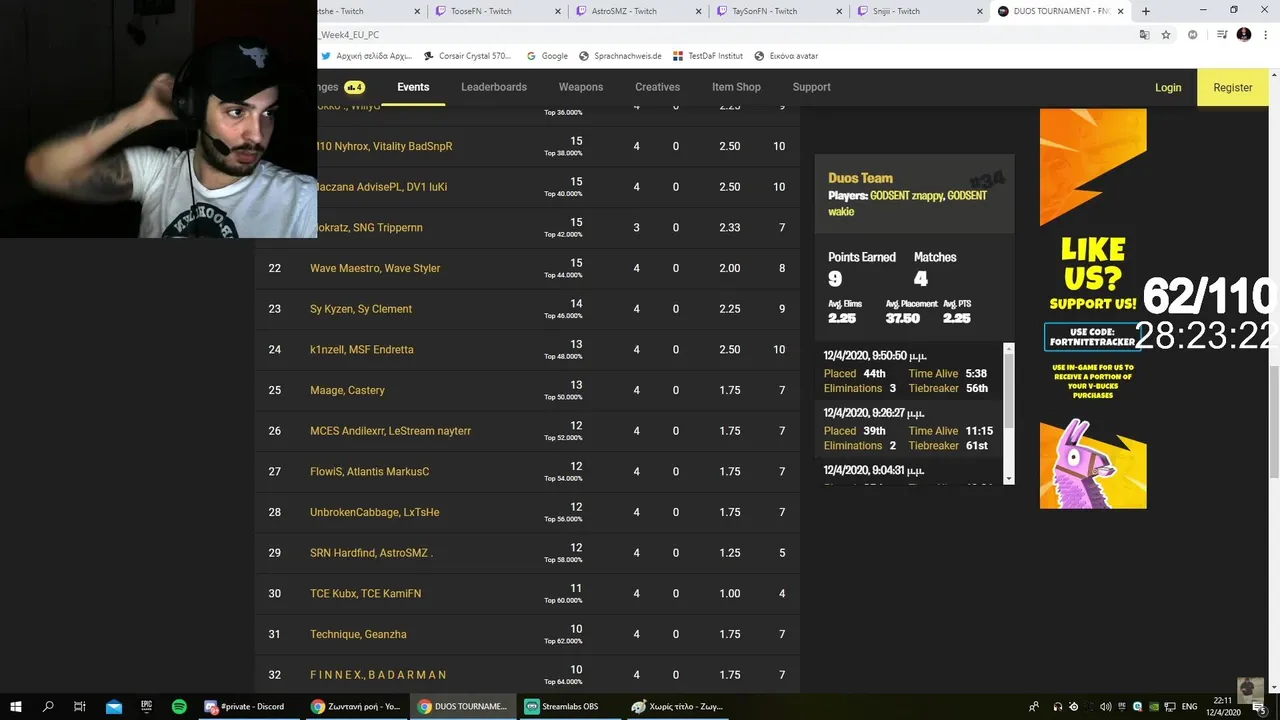Image resolution: width=1280 pixels, height=720 pixels.
Task: Open the Corsair Crystal 570 bookmark
Action: pos(468,56)
